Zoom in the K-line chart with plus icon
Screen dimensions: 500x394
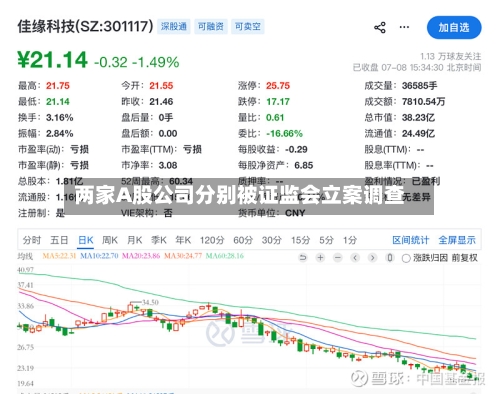point(320,258)
